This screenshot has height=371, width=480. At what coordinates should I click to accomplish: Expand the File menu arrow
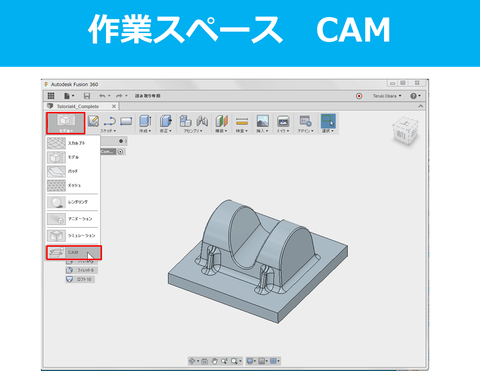click(x=73, y=96)
